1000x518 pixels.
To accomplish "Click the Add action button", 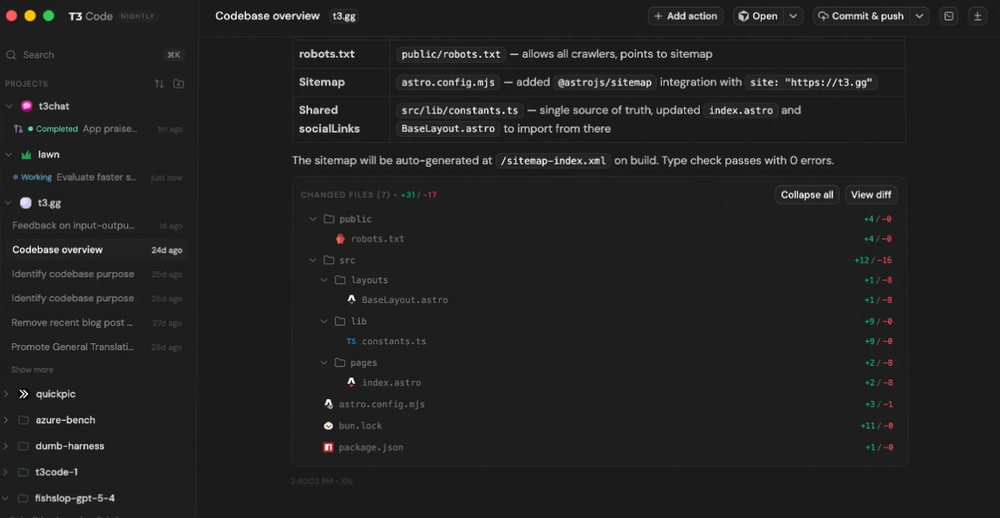I will (x=686, y=17).
